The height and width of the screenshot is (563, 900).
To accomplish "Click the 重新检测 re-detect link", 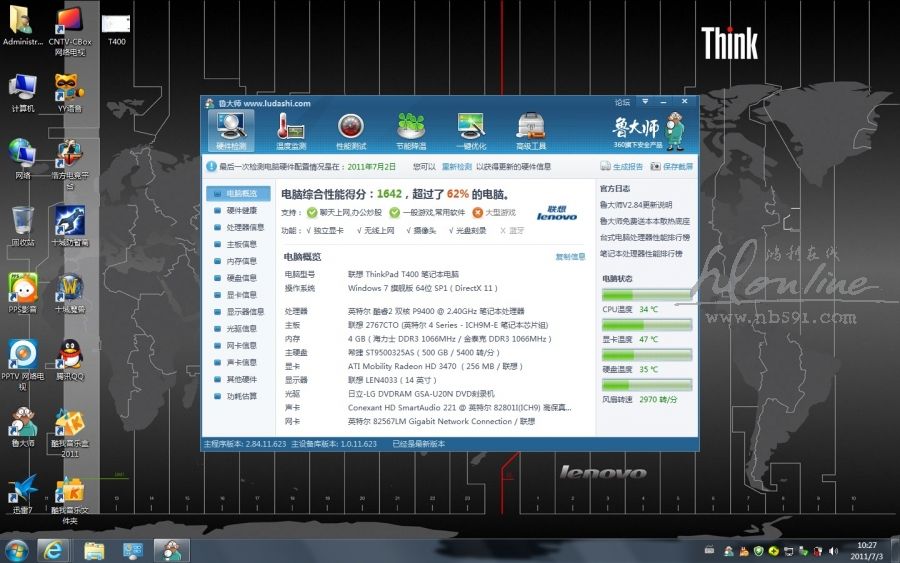I will coord(457,167).
